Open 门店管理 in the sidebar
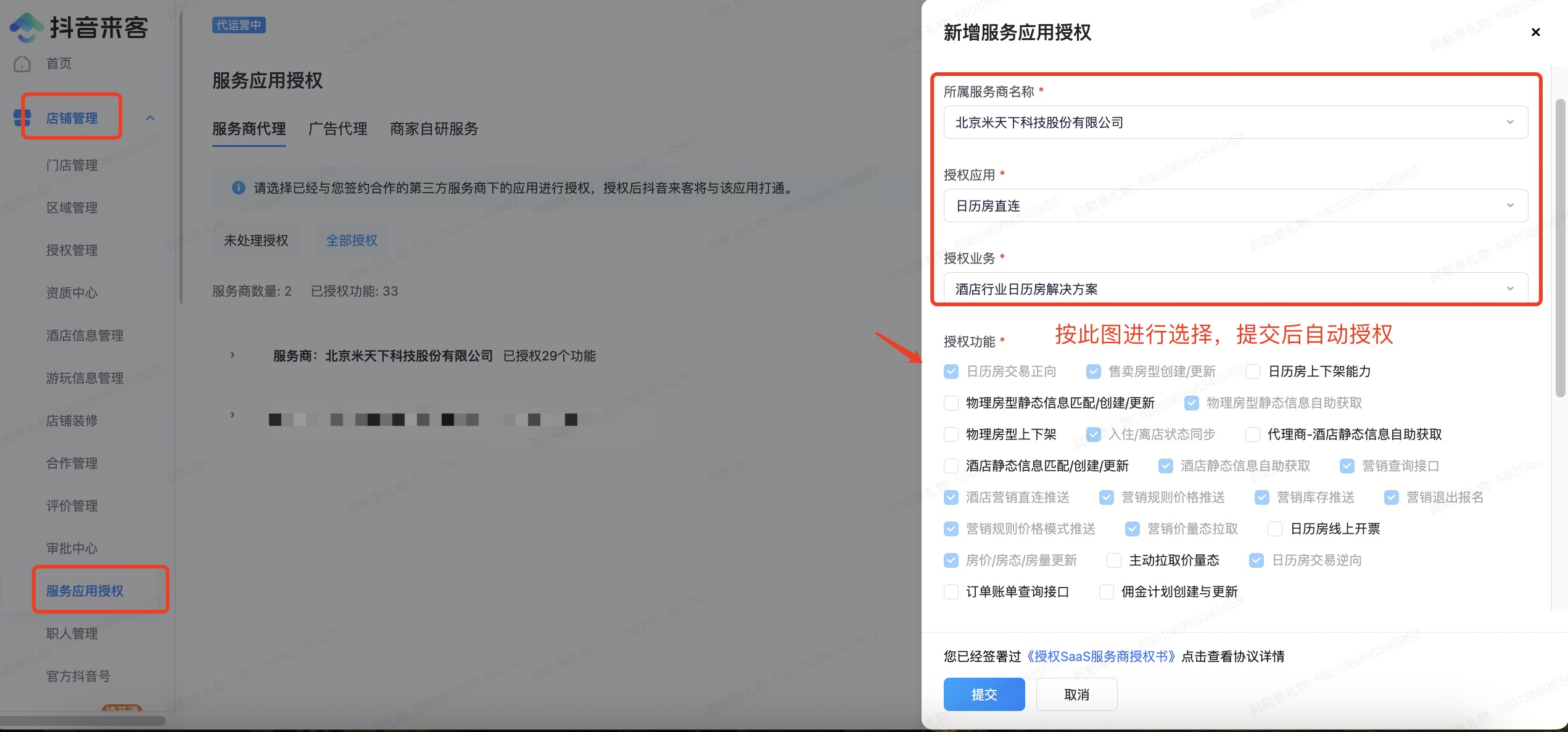 pos(72,165)
